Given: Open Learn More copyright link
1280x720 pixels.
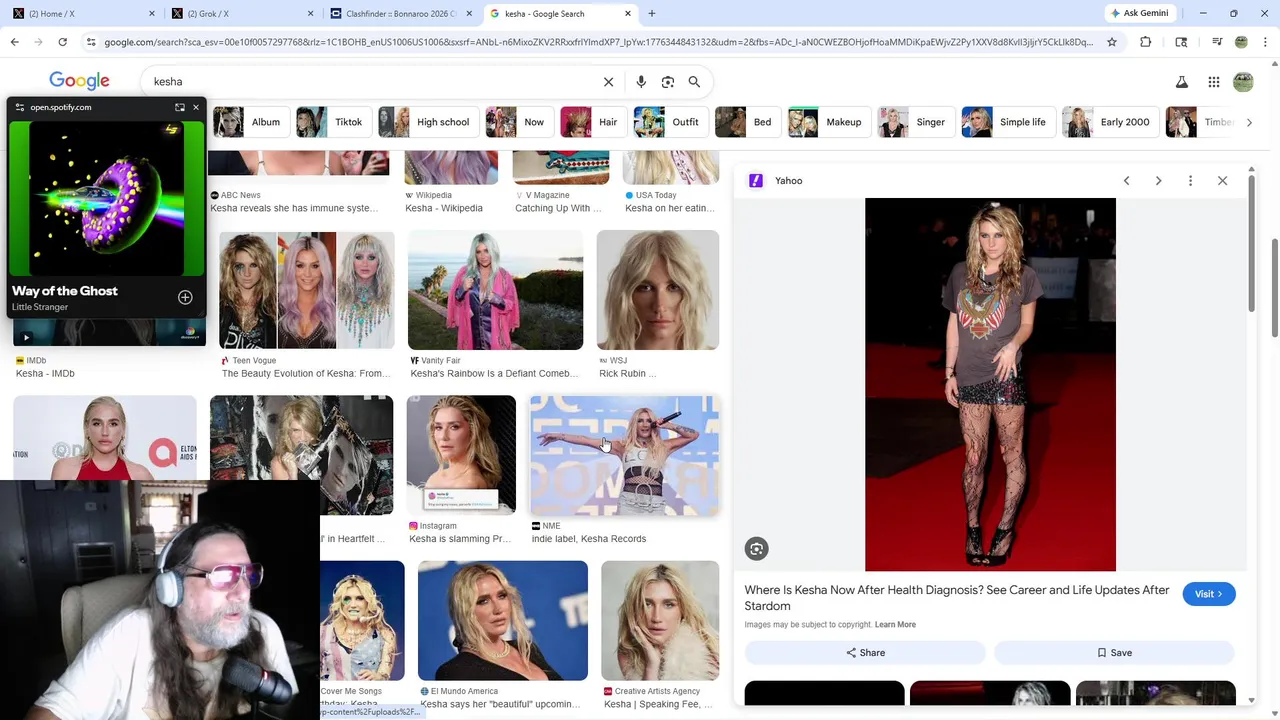Looking at the screenshot, I should (895, 625).
